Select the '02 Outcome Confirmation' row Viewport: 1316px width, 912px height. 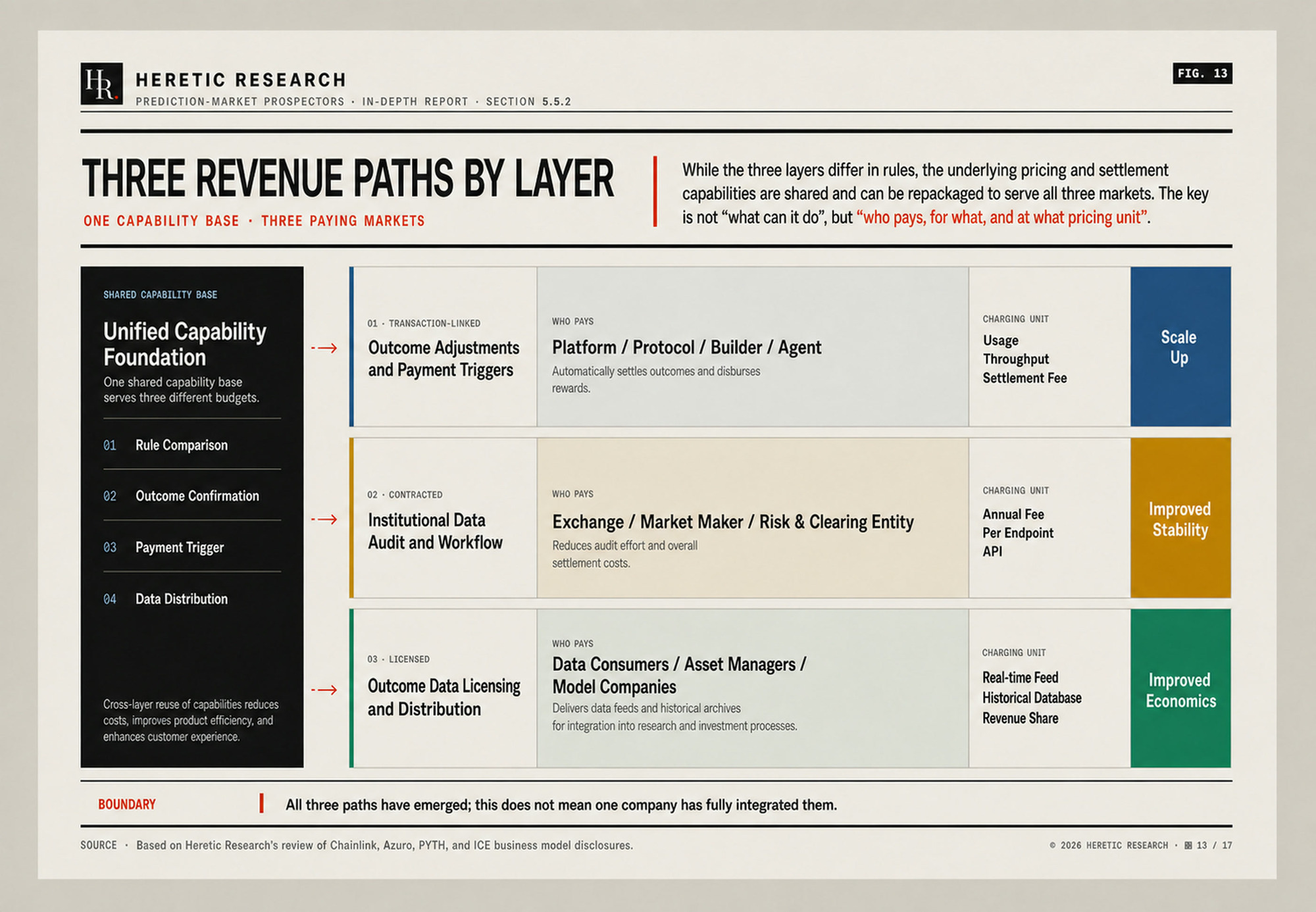(x=192, y=495)
